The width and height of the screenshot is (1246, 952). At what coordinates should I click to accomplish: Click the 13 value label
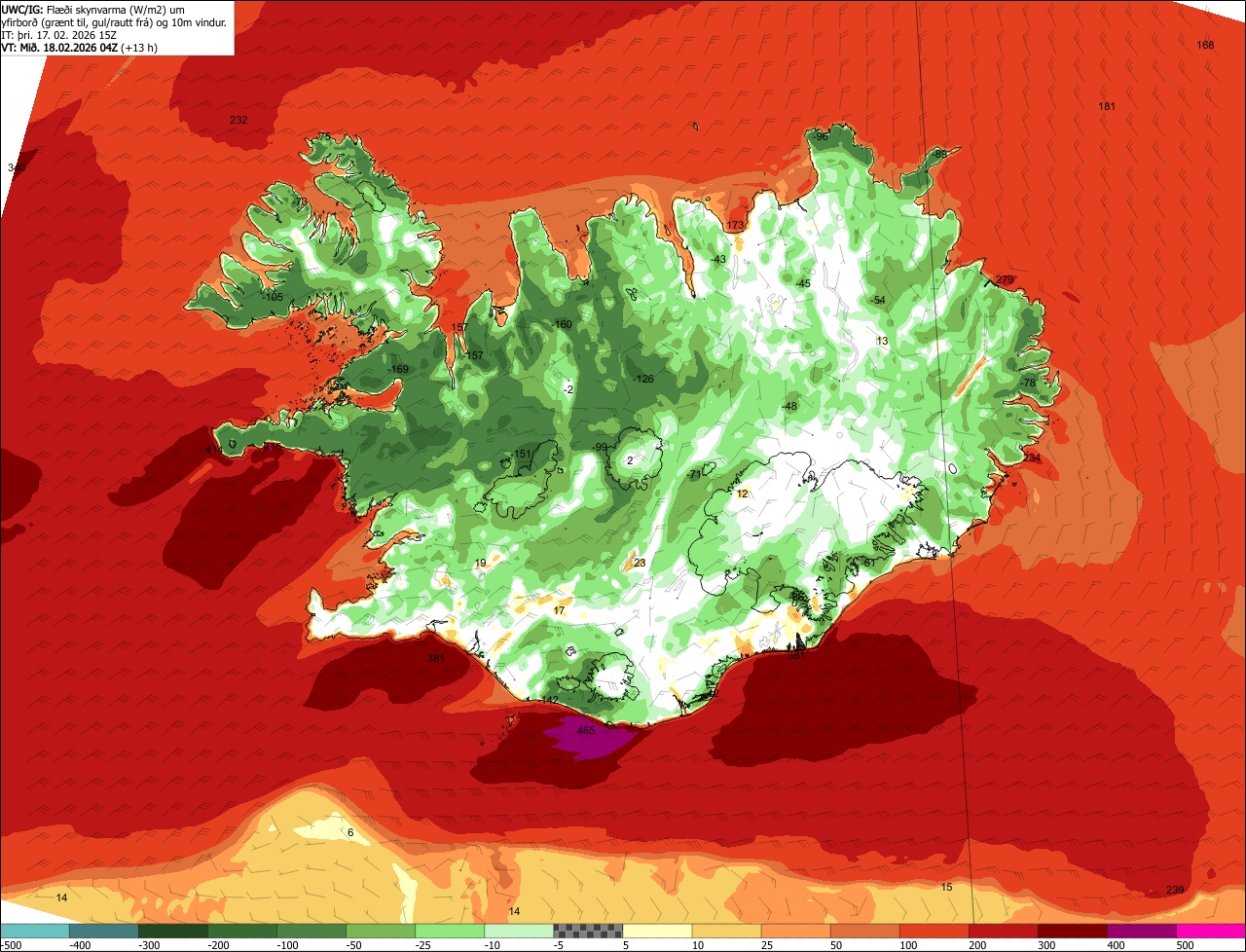point(883,341)
